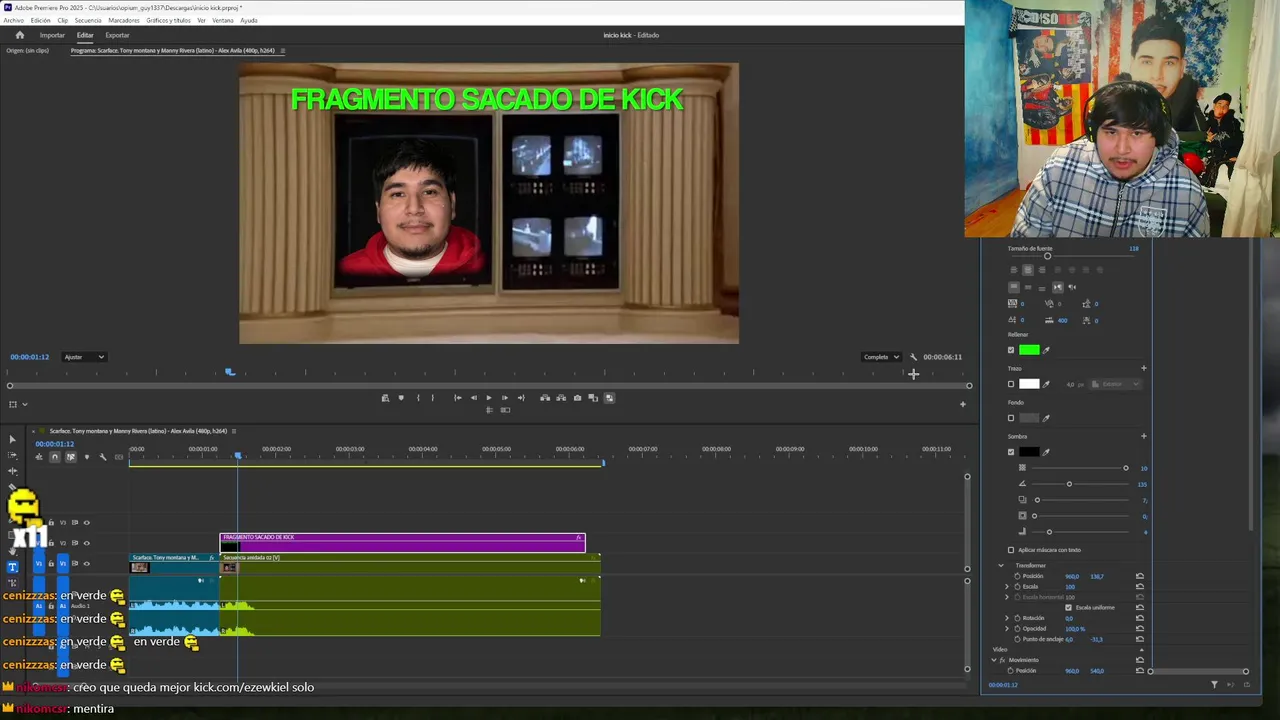The width and height of the screenshot is (1280, 720).
Task: Collapse the Transformar section
Action: point(1001,565)
